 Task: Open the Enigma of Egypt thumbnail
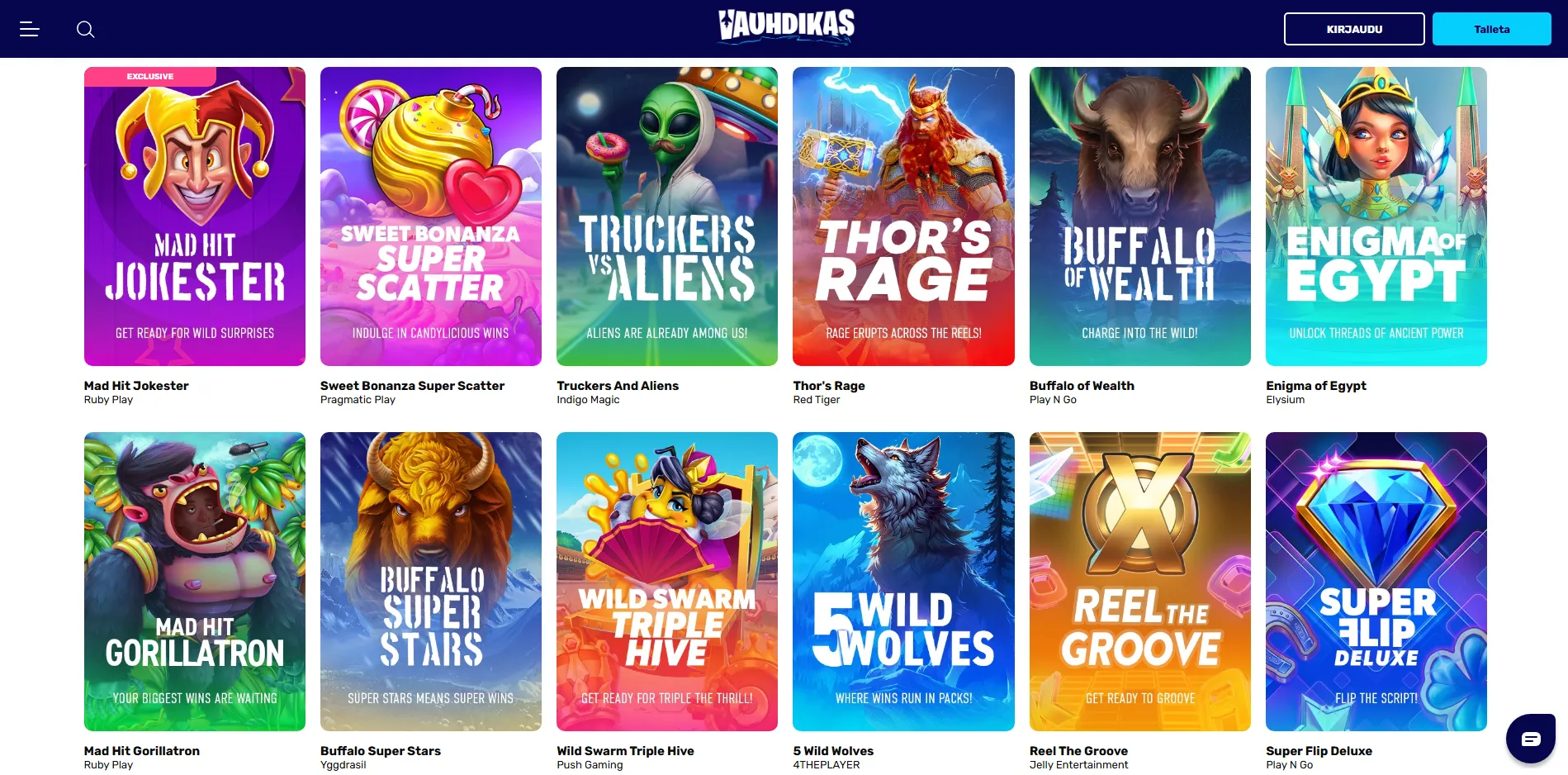pos(1376,216)
